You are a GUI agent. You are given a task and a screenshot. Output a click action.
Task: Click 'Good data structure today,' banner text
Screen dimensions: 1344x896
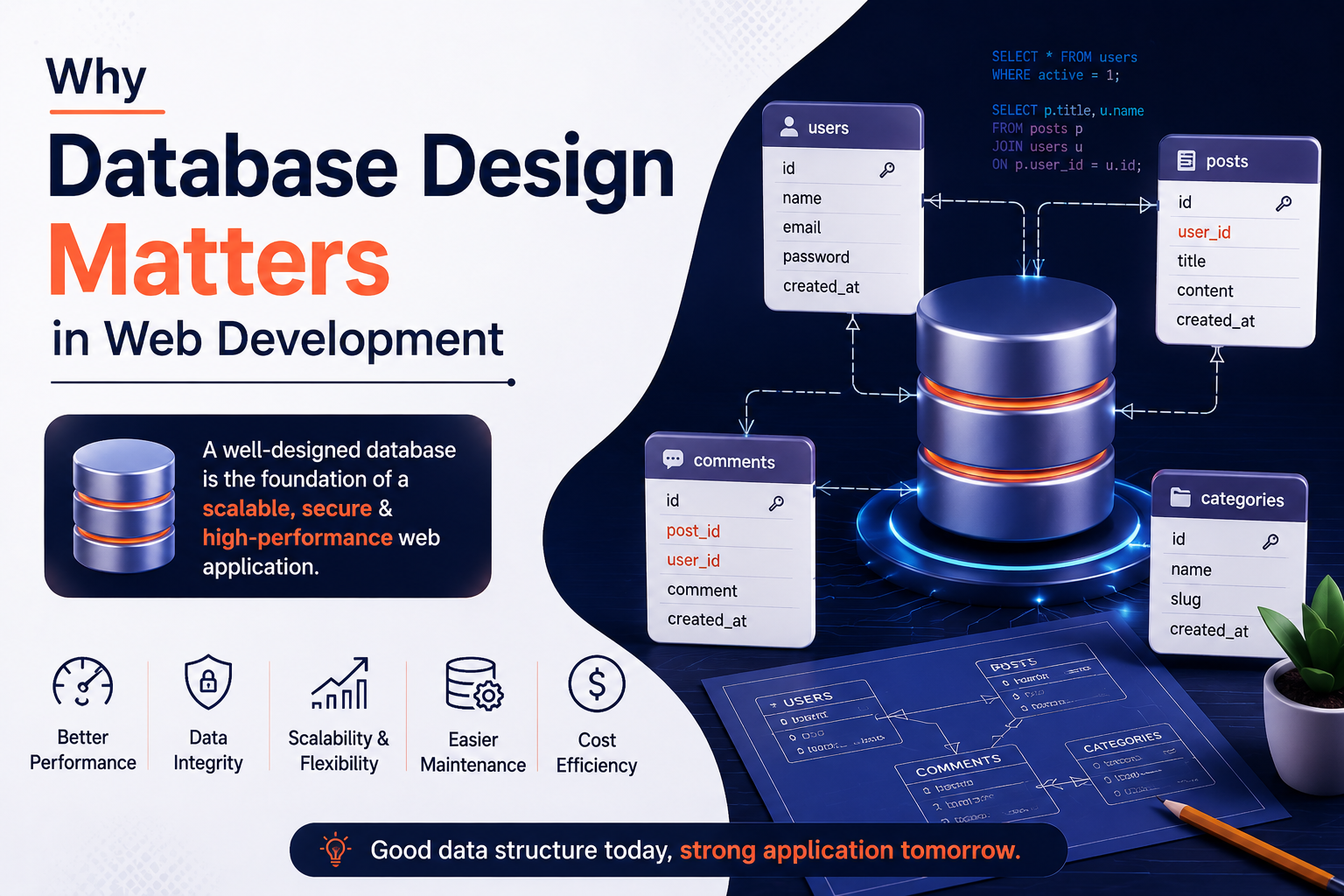(x=521, y=850)
